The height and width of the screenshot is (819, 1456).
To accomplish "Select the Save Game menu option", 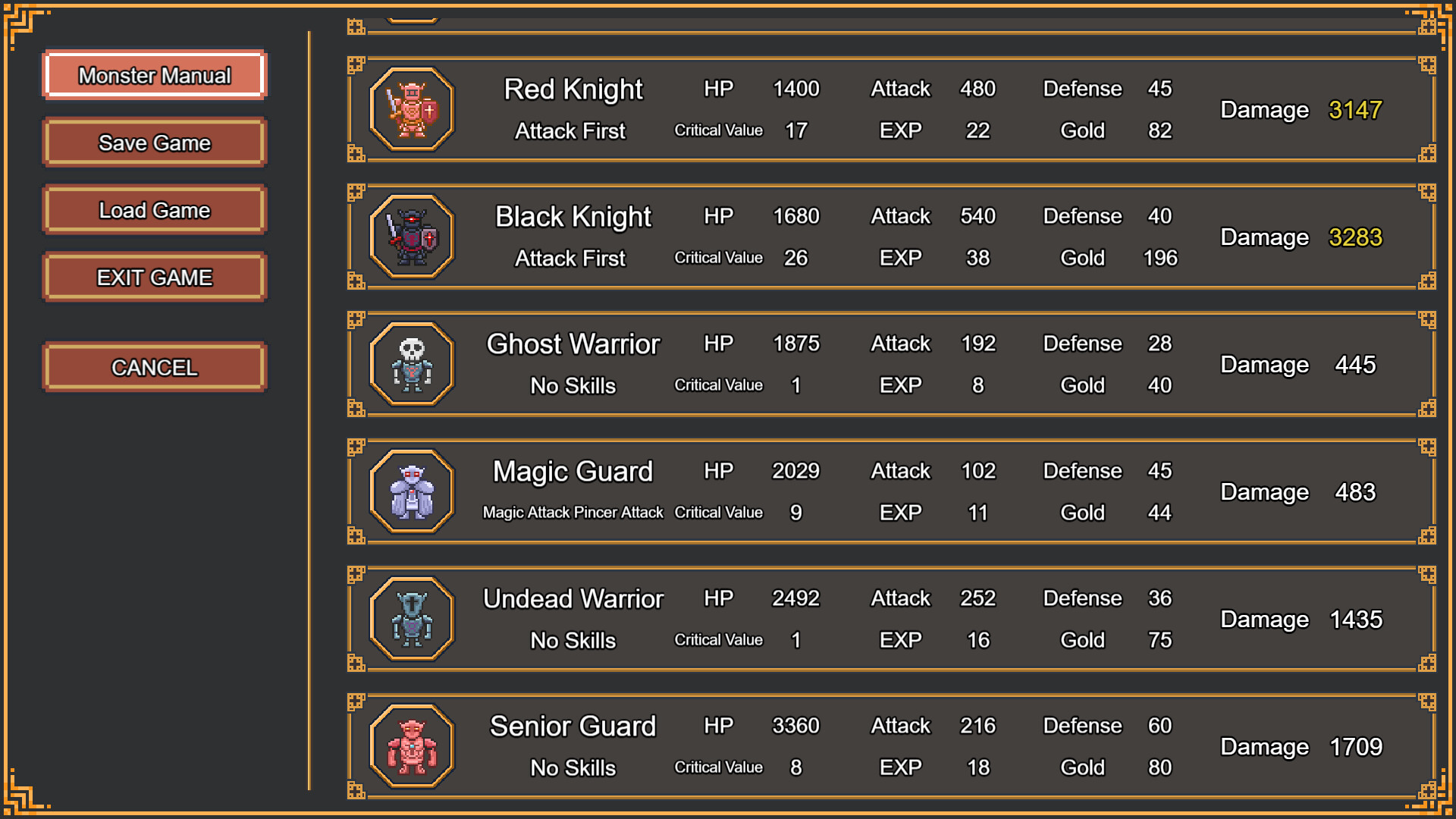I will [154, 142].
